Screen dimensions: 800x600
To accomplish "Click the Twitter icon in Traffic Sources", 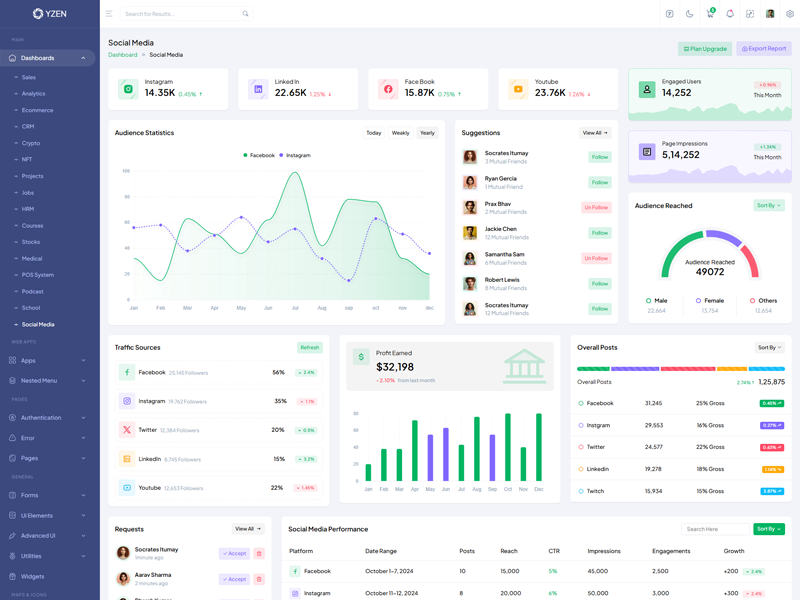I will (x=127, y=430).
